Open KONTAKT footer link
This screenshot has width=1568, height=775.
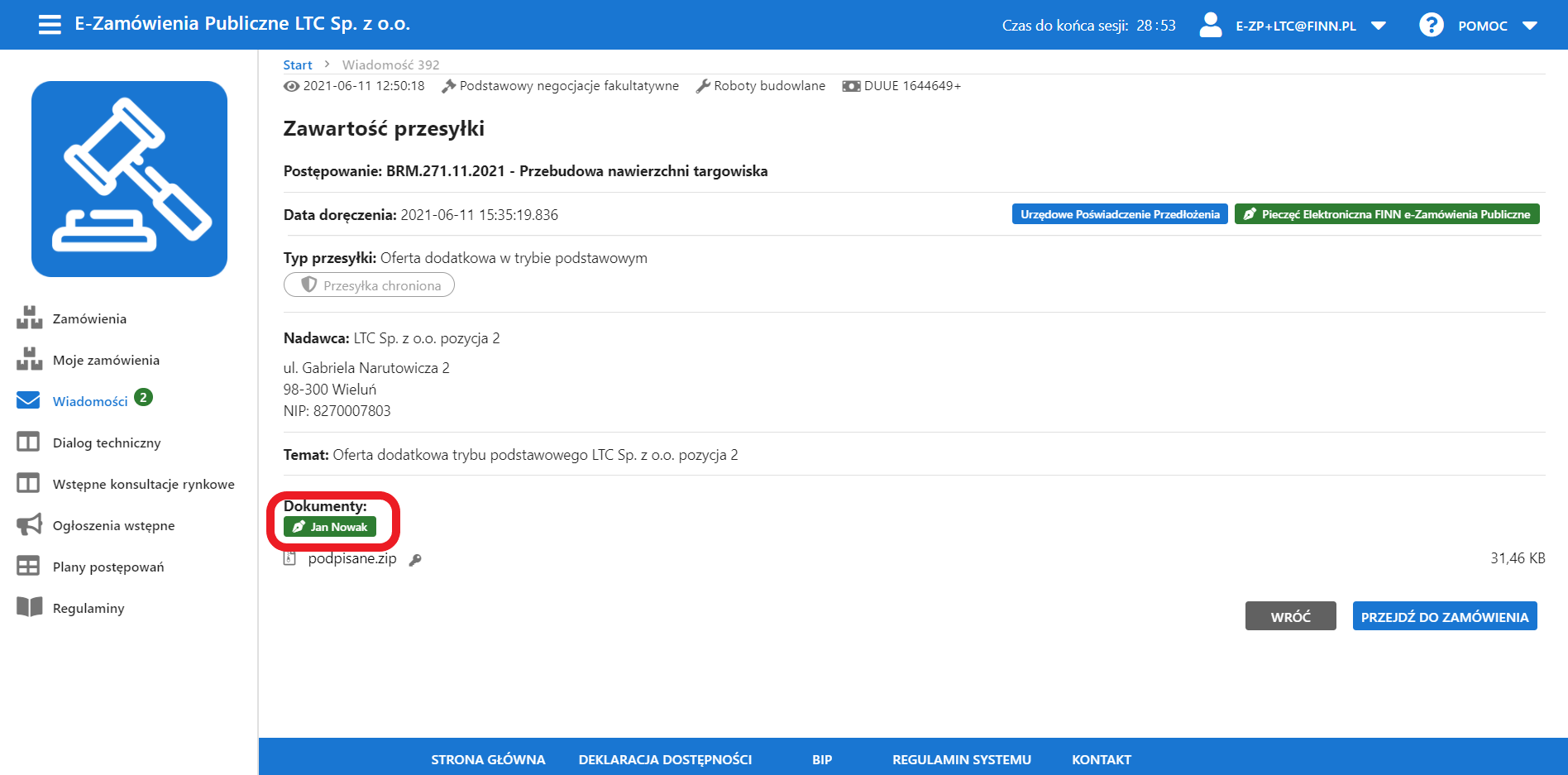1102,759
